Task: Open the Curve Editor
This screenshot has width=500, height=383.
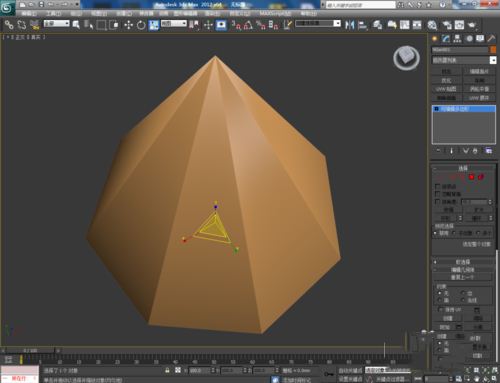Action: pos(405,25)
